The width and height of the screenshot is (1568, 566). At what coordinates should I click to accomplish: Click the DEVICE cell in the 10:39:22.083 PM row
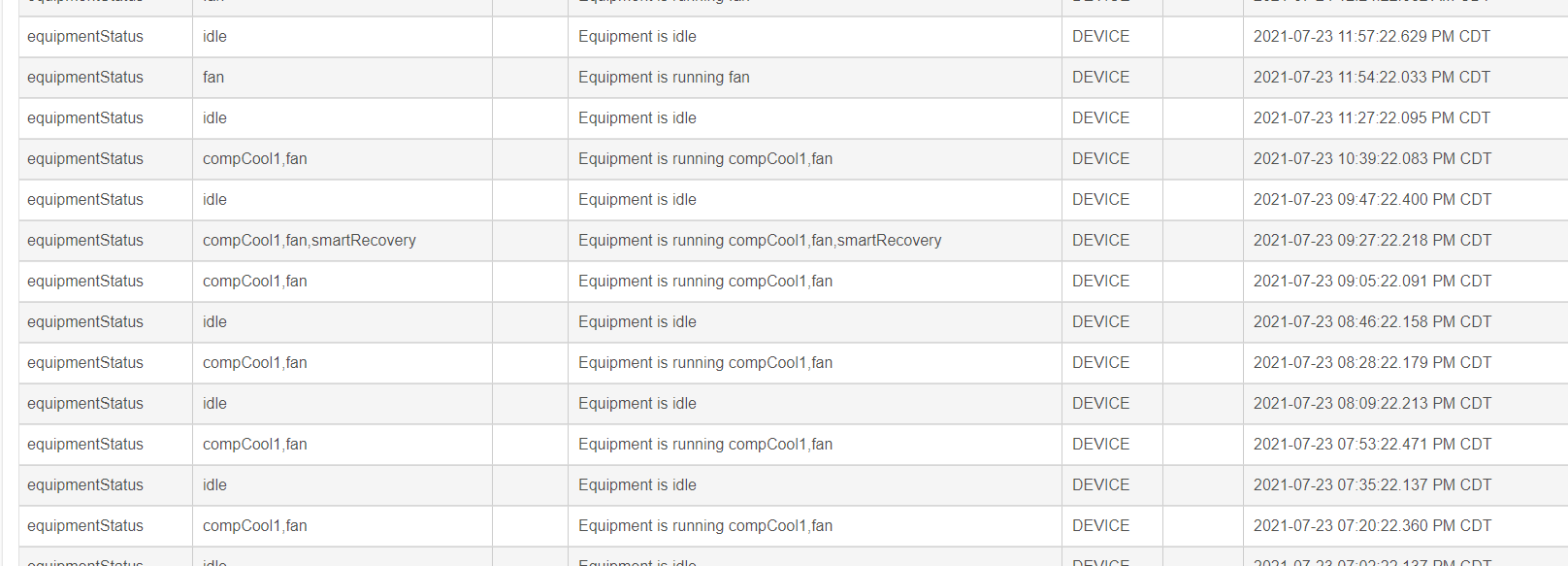click(1100, 159)
